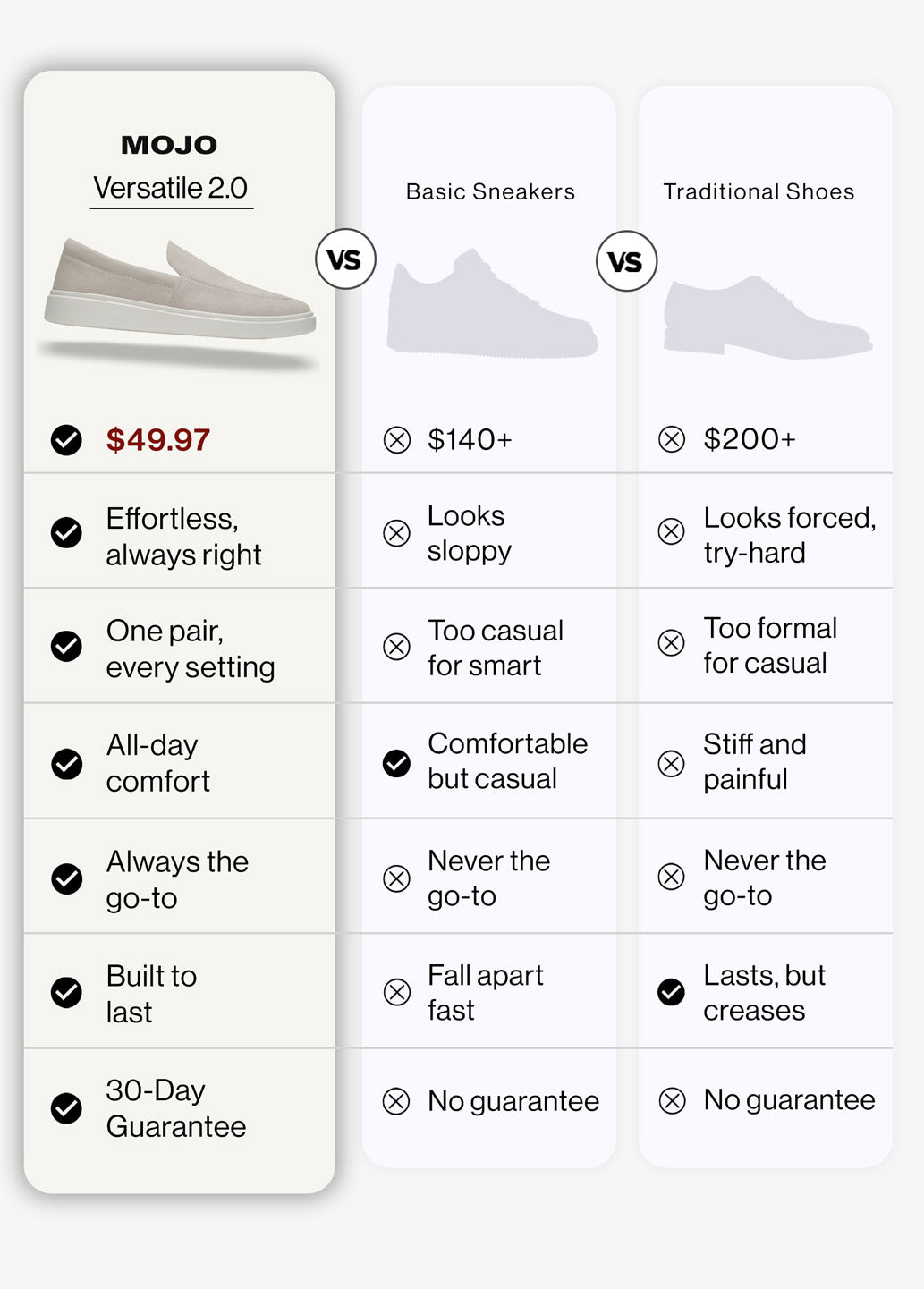The height and width of the screenshot is (1289, 924).
Task: Click the MOJO brand logo
Action: pyautogui.click(x=169, y=145)
